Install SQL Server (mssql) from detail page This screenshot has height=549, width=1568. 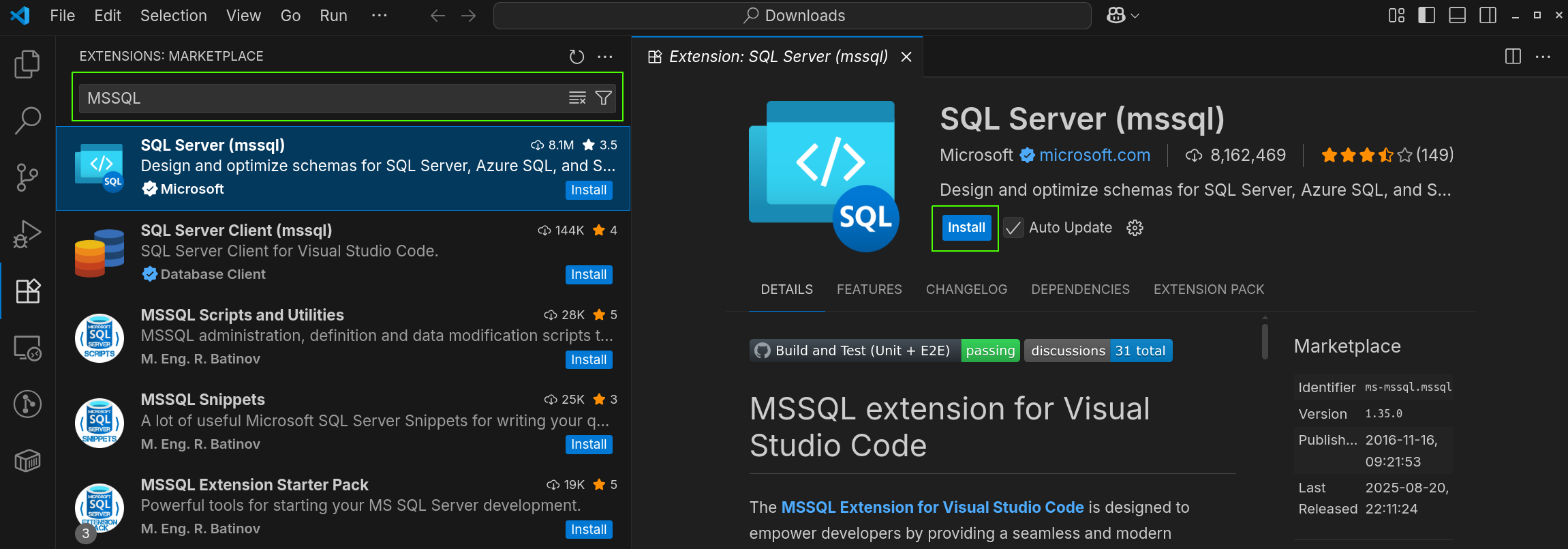(966, 228)
